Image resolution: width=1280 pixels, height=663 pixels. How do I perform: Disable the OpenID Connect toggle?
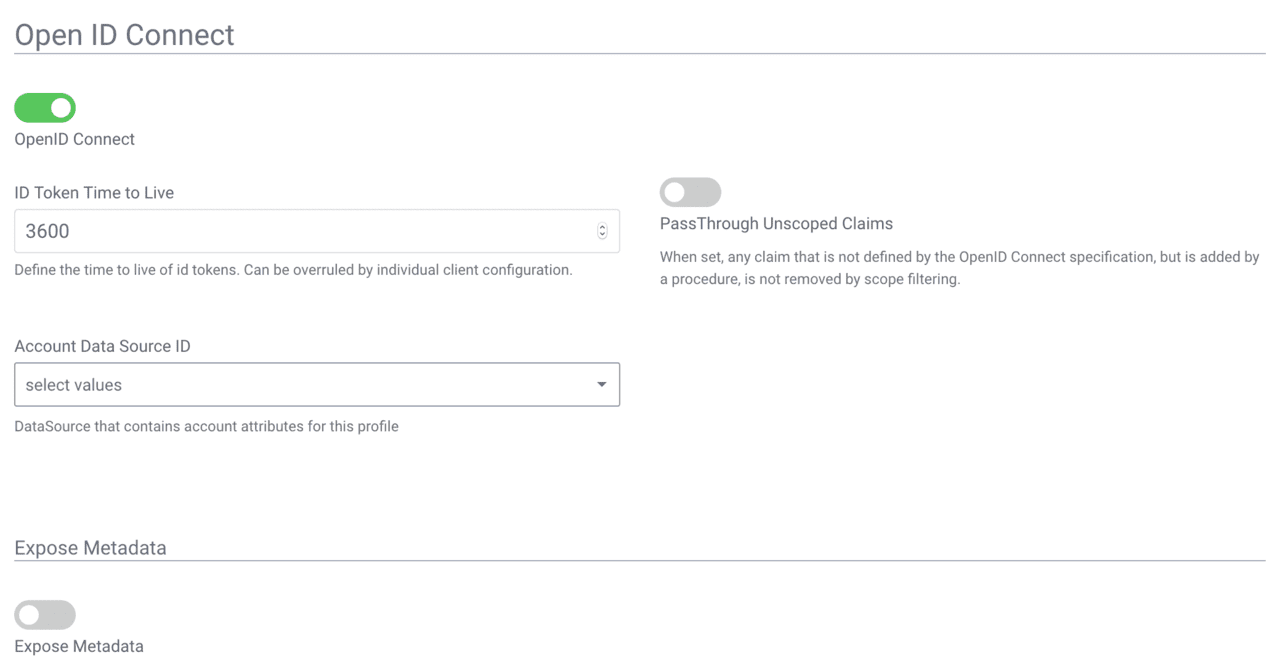click(x=45, y=107)
